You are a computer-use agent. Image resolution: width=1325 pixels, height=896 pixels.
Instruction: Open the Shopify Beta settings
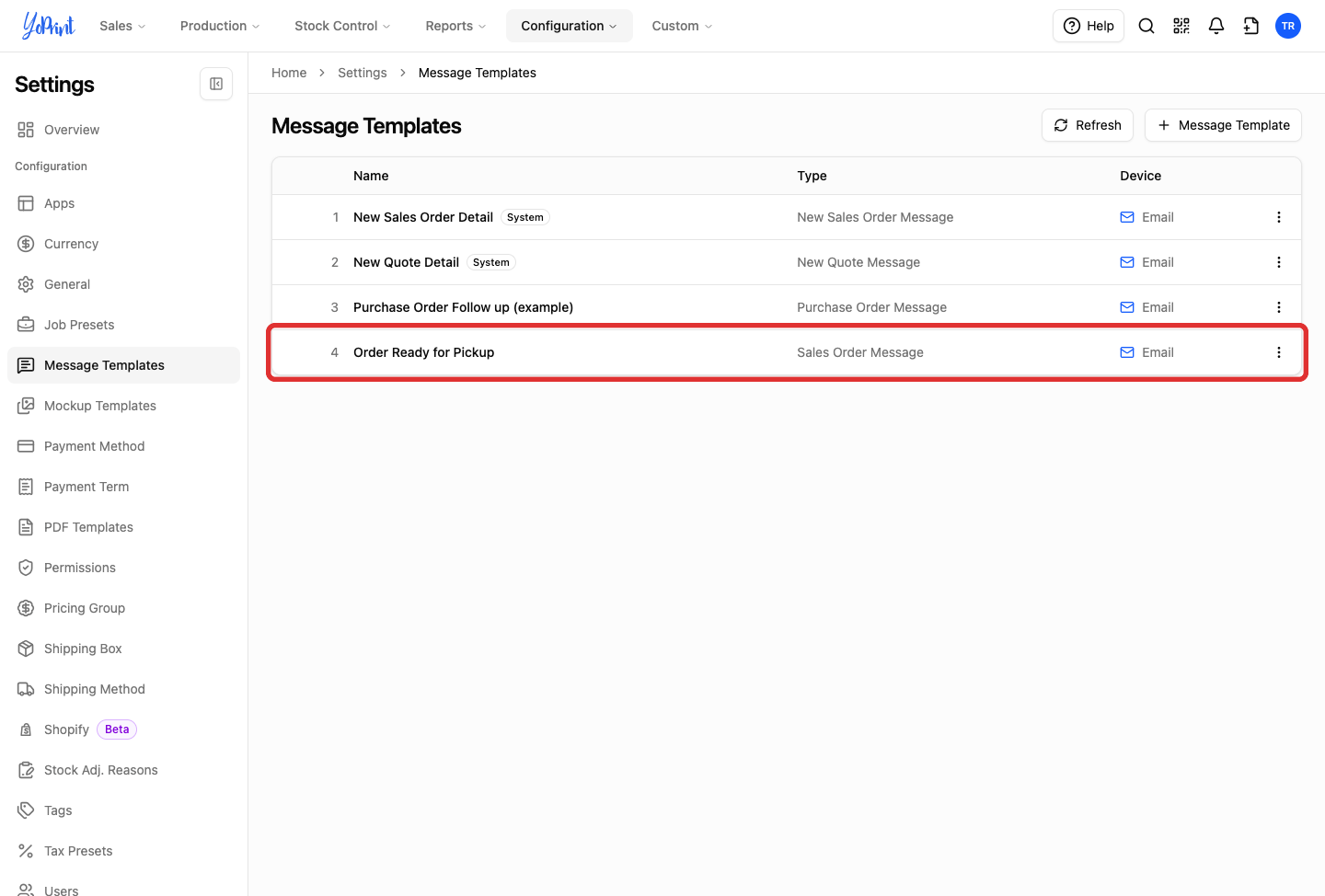[x=123, y=729]
